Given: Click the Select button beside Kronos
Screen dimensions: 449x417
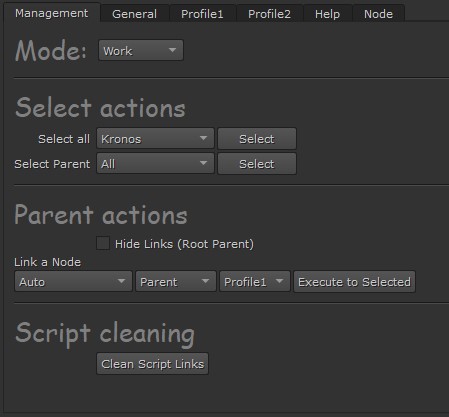Looking at the screenshot, I should pyautogui.click(x=257, y=138).
